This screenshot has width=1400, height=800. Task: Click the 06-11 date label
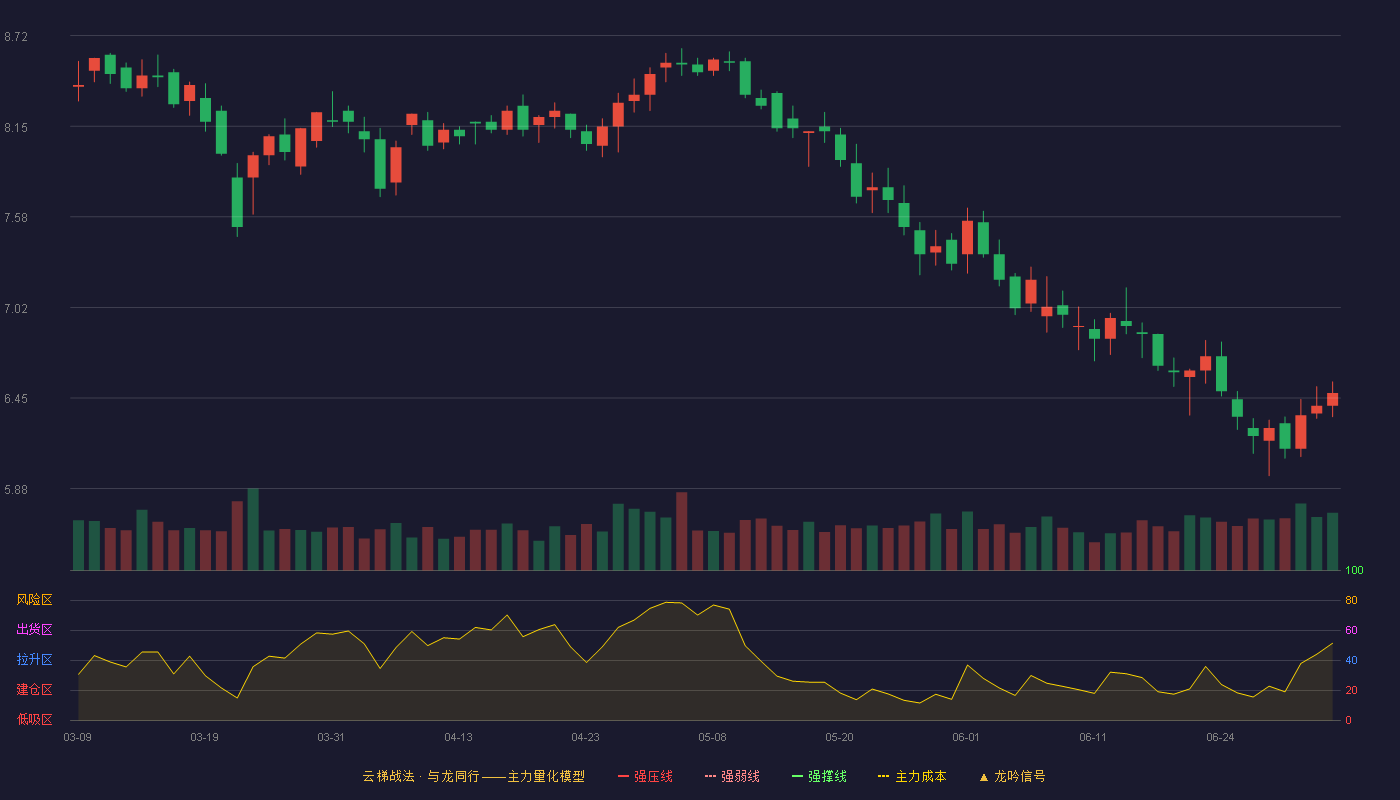click(x=1094, y=737)
